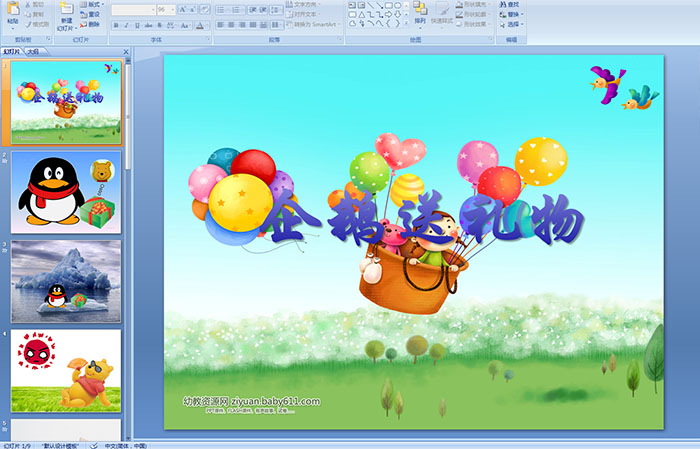
Task: Increase font size with the large A
Action: [x=183, y=10]
